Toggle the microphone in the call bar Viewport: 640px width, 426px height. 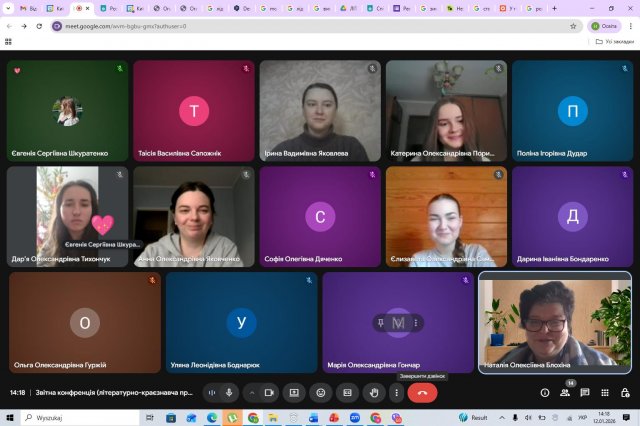pyautogui.click(x=229, y=393)
